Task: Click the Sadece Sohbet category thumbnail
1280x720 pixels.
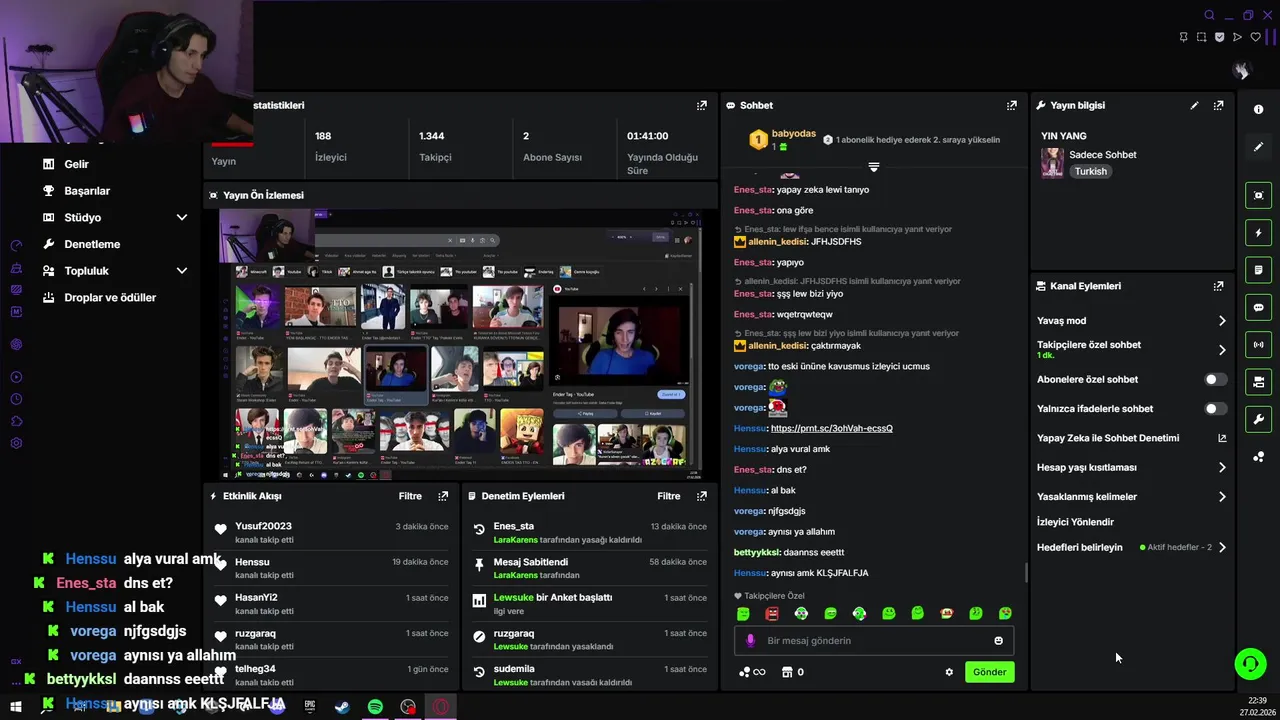Action: pos(1052,163)
